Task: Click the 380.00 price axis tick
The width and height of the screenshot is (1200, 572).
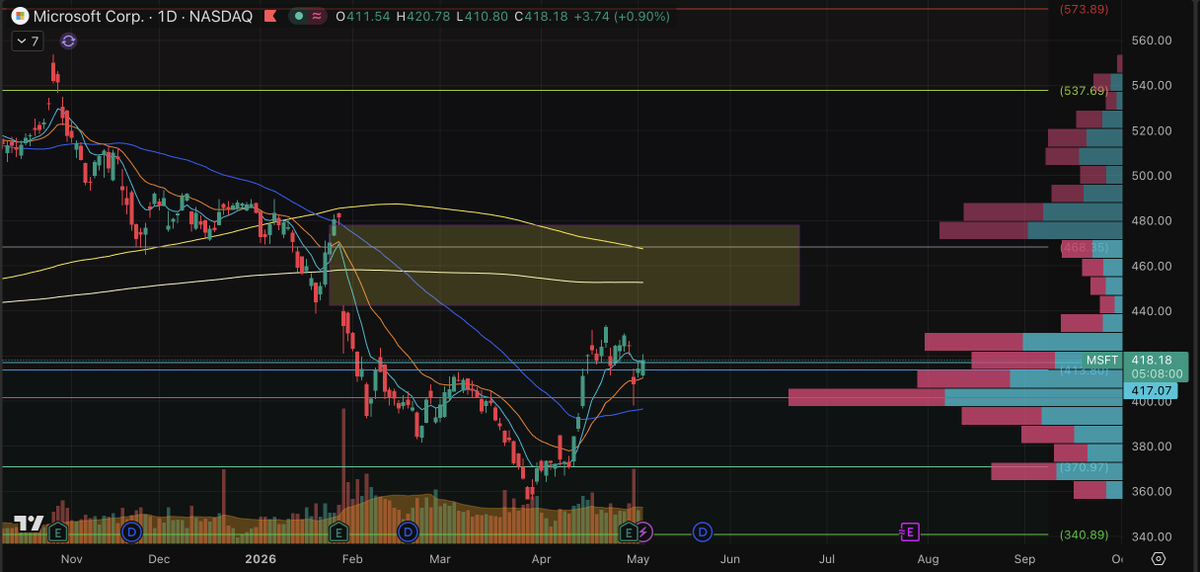Action: 1151,446
